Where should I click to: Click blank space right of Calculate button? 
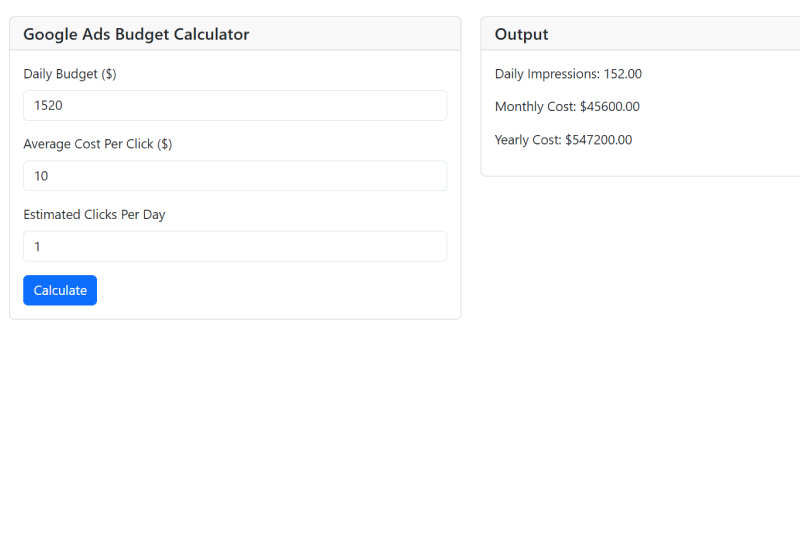point(270,290)
